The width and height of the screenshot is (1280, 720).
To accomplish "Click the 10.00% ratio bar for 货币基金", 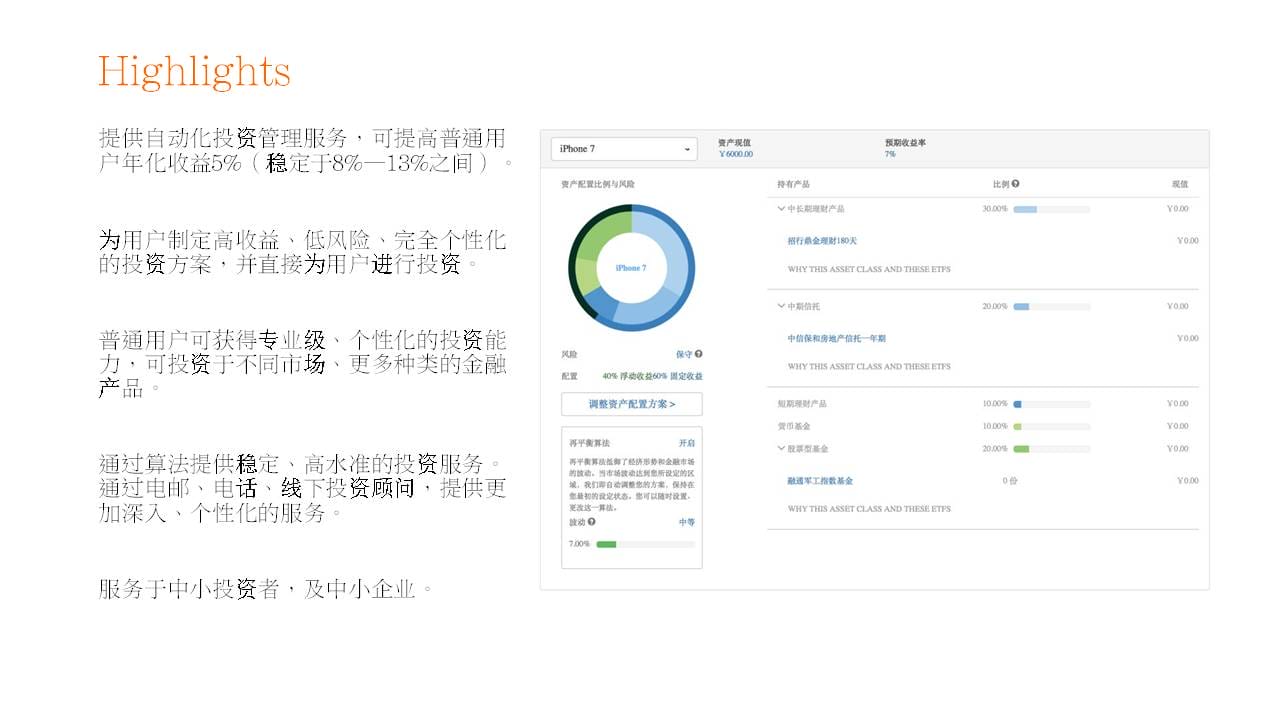I will pyautogui.click(x=1051, y=426).
